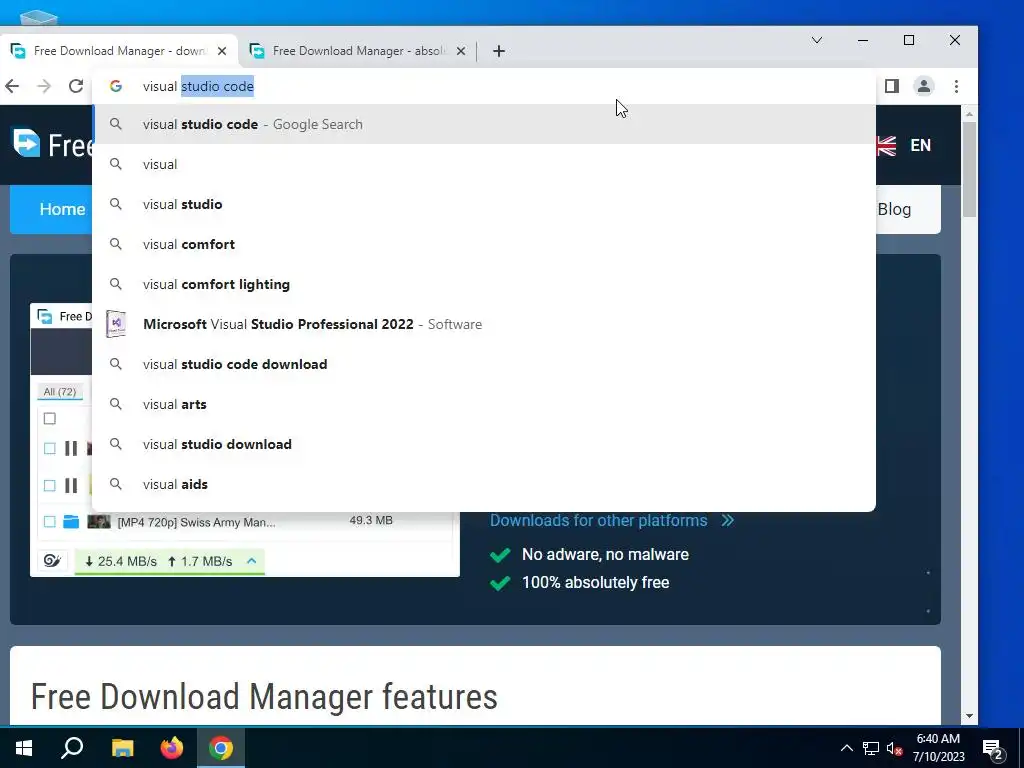Open Windows taskbar search
1024x768 pixels.
pos(72,748)
